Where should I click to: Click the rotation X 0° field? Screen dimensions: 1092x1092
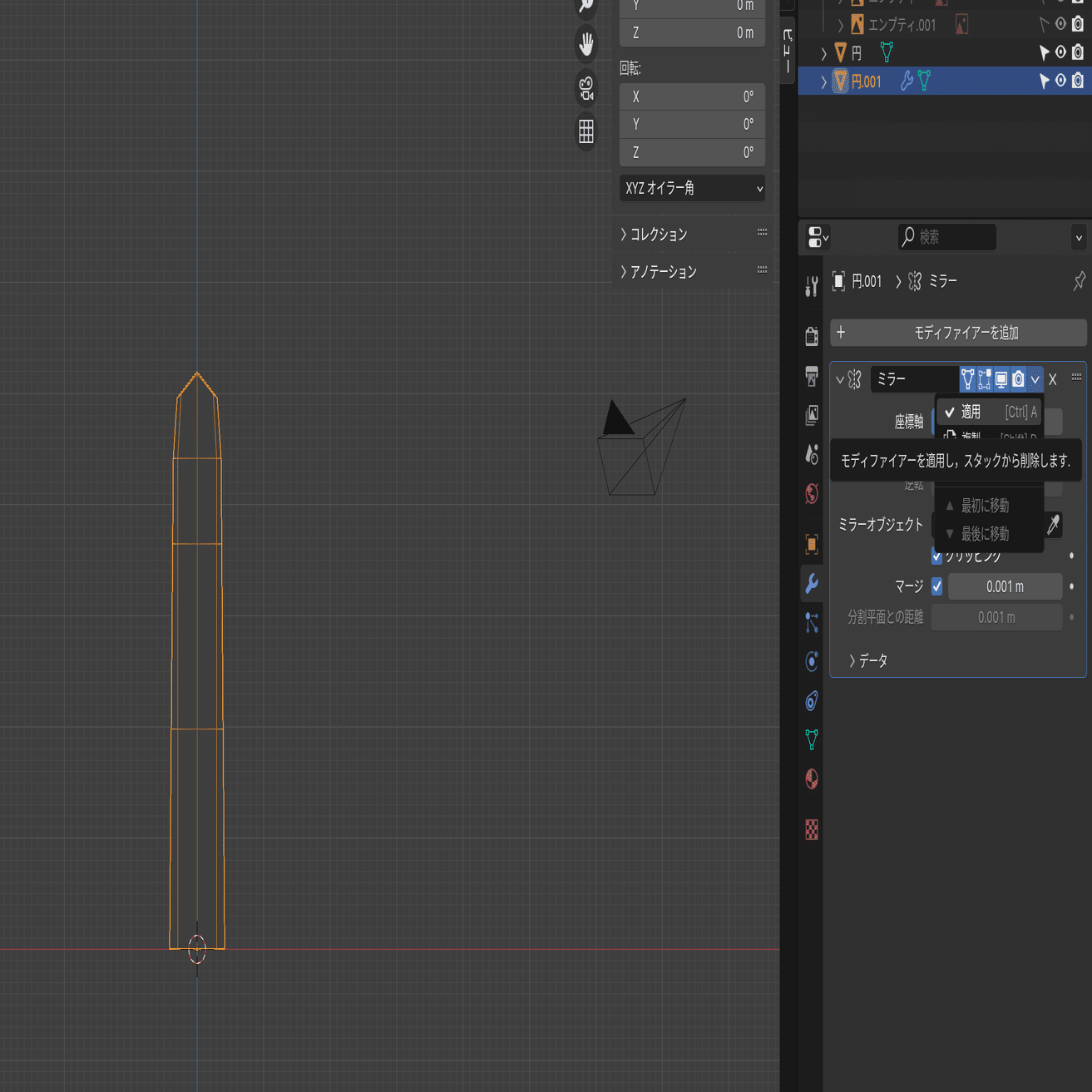tap(692, 96)
